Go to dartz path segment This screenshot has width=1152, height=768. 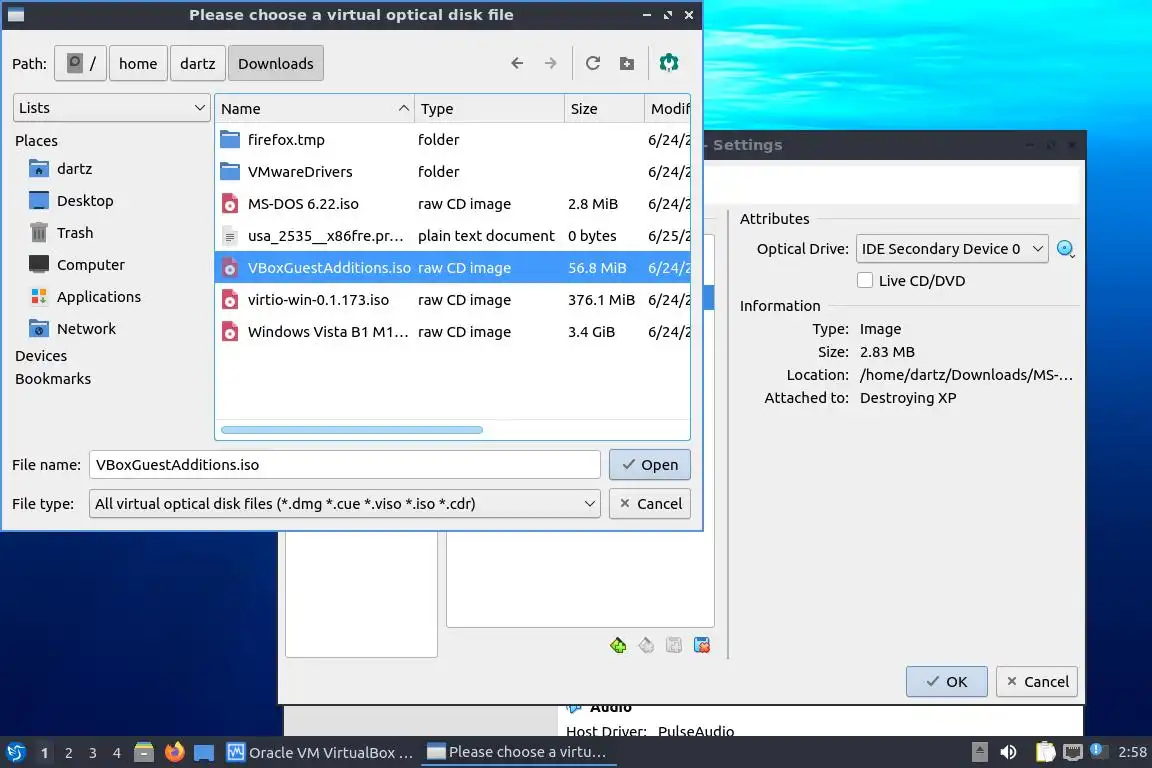click(198, 63)
